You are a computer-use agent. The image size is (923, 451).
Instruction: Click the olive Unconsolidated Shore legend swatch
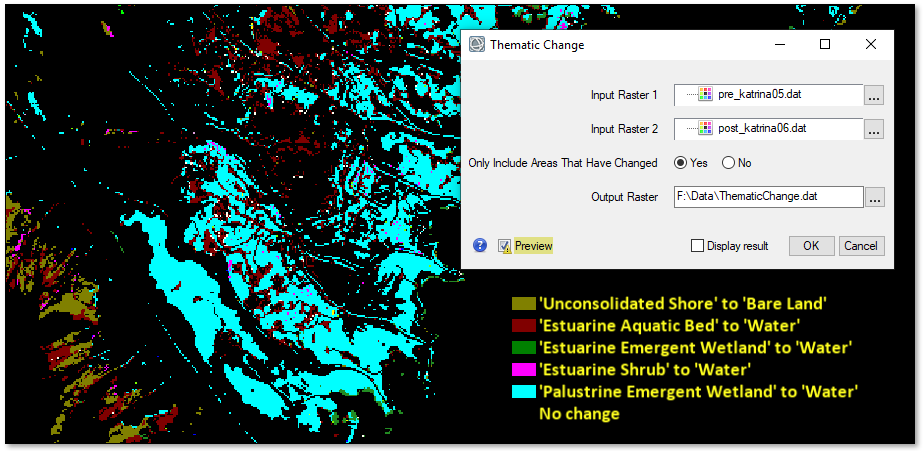pos(523,303)
